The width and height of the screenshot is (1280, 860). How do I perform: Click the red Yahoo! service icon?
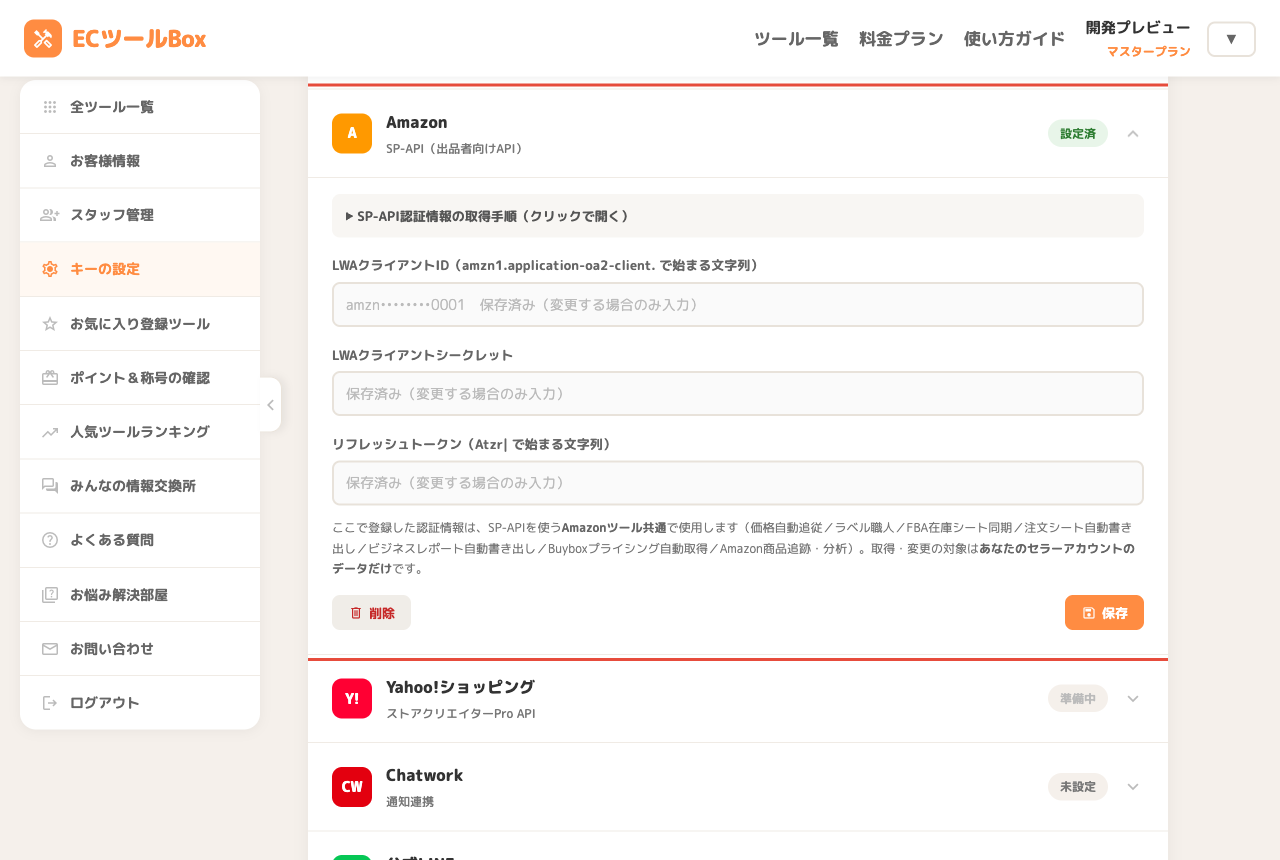[x=352, y=698]
